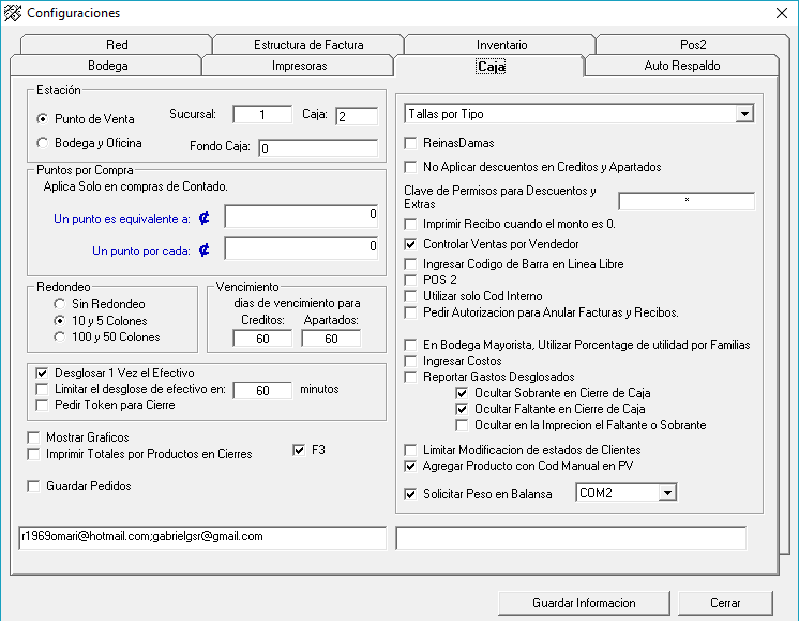Enable Pedir Token para Cierre

coord(42,405)
